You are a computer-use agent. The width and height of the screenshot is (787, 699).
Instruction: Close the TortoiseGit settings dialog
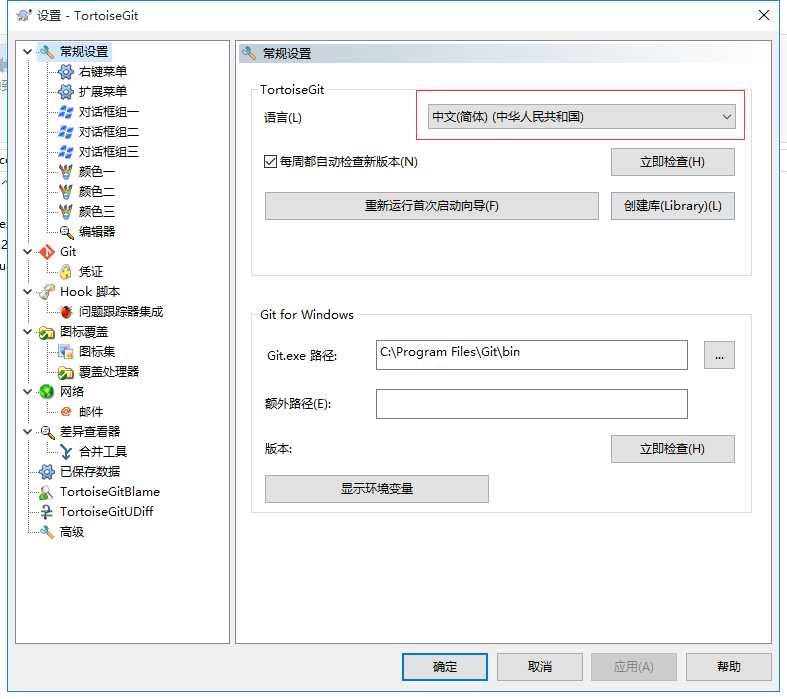coord(764,15)
